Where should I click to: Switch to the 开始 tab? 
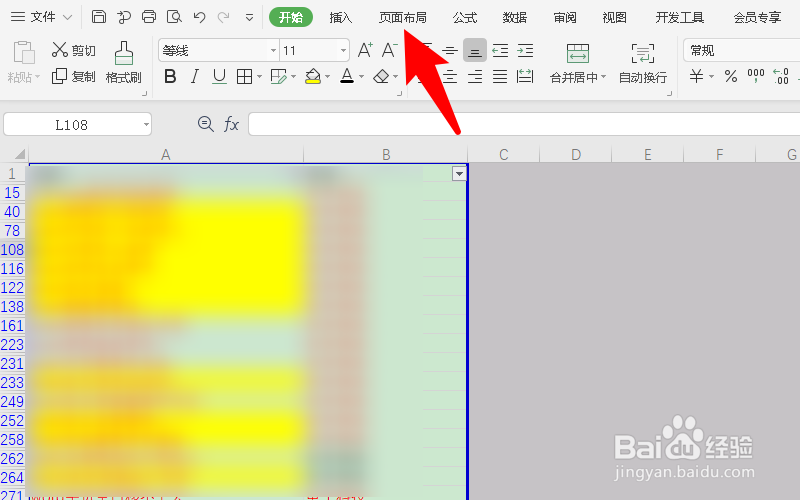click(291, 17)
